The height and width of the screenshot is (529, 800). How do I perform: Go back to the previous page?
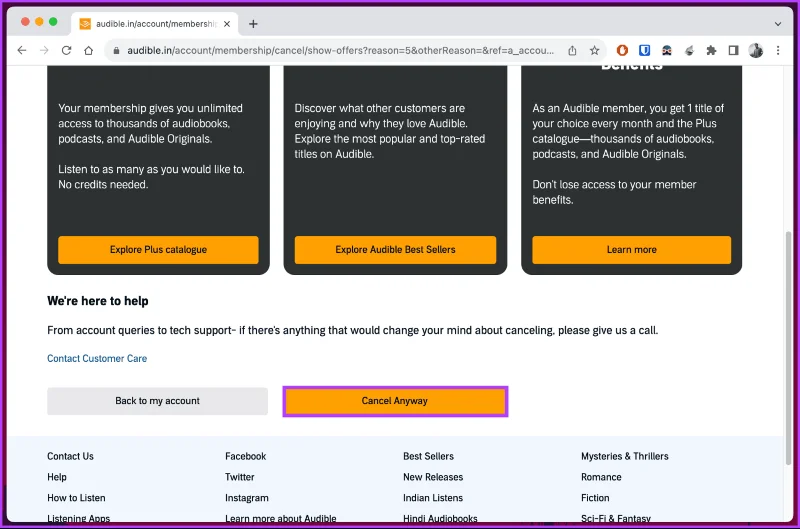coord(21,50)
